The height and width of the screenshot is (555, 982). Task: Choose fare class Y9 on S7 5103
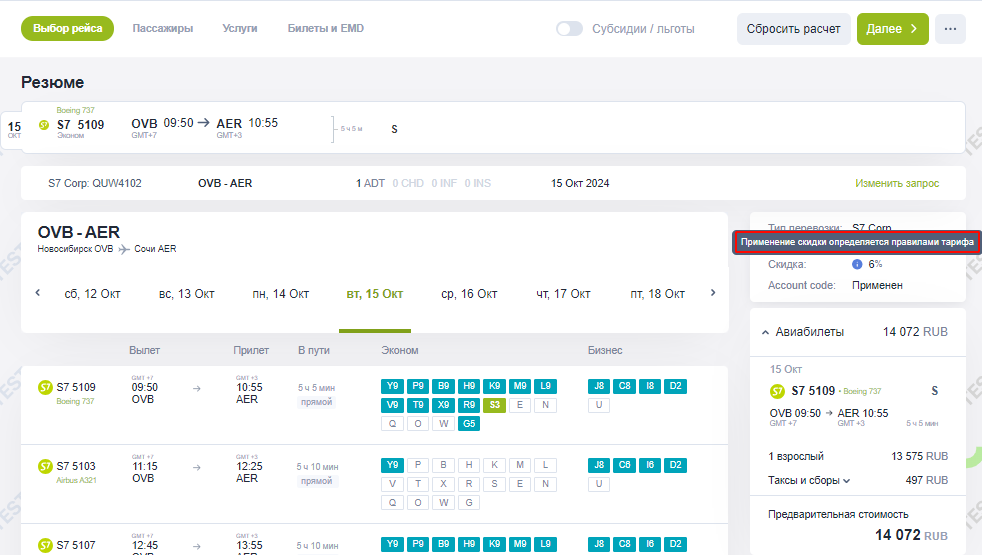tap(393, 465)
